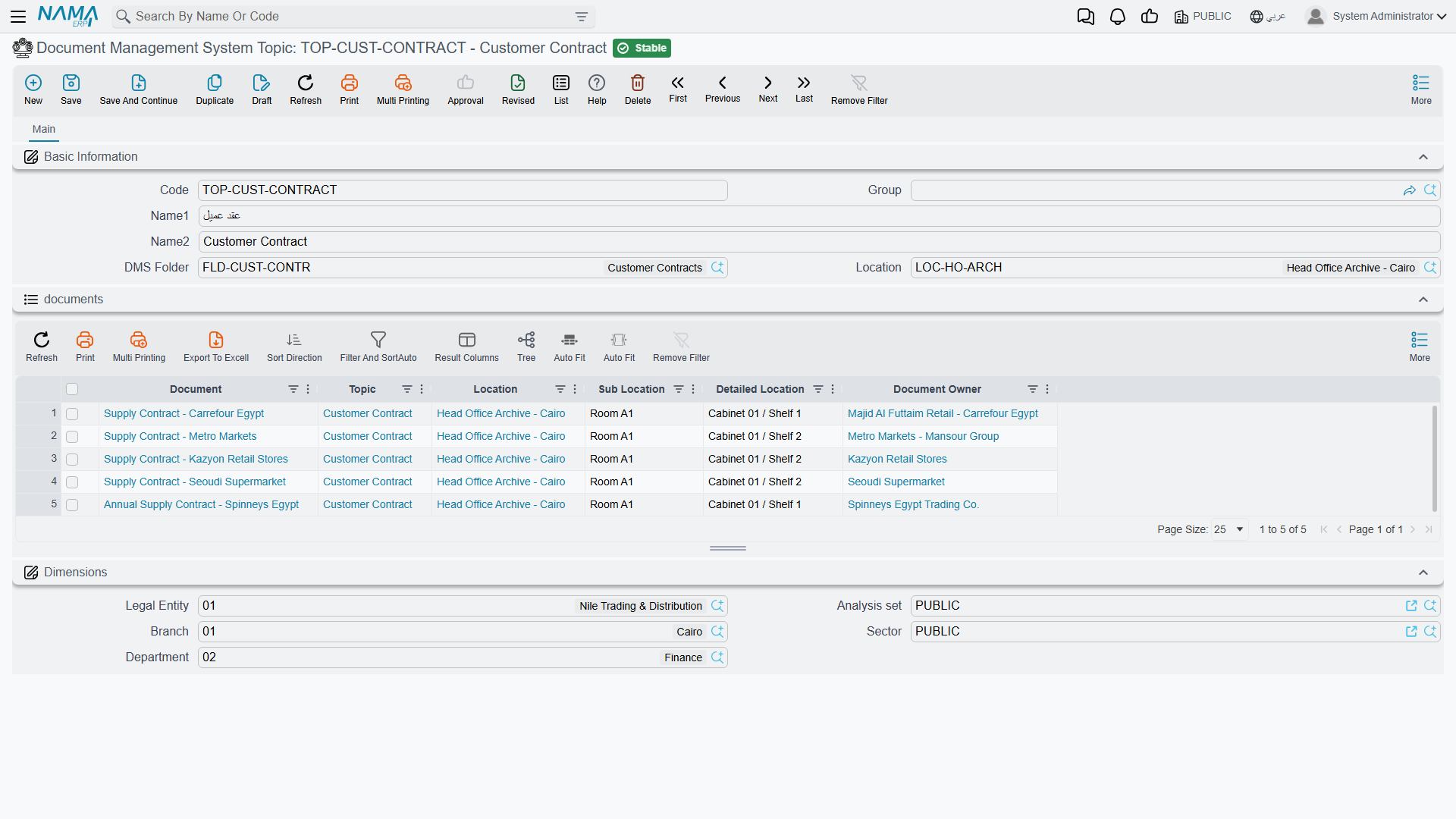
Task: Duplicate the current topic record
Action: pyautogui.click(x=215, y=89)
